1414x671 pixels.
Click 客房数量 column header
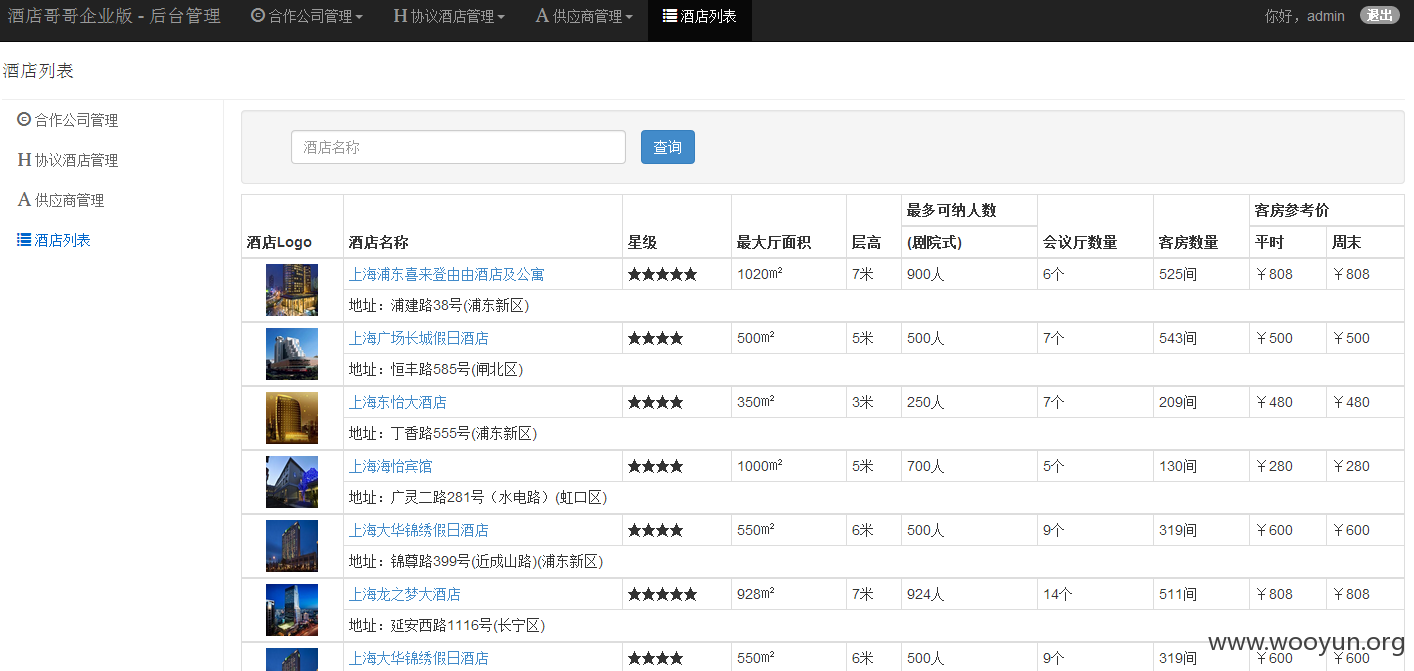click(x=1188, y=242)
